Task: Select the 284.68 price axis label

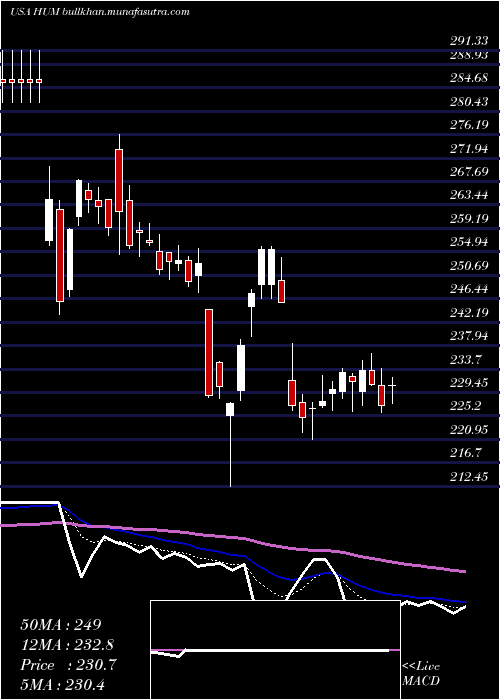Action: [x=468, y=79]
